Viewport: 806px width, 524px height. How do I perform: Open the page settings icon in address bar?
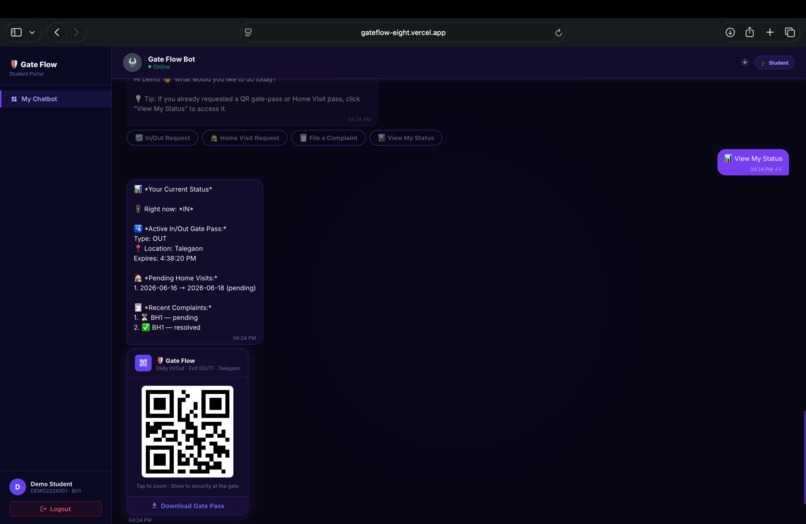click(x=248, y=32)
